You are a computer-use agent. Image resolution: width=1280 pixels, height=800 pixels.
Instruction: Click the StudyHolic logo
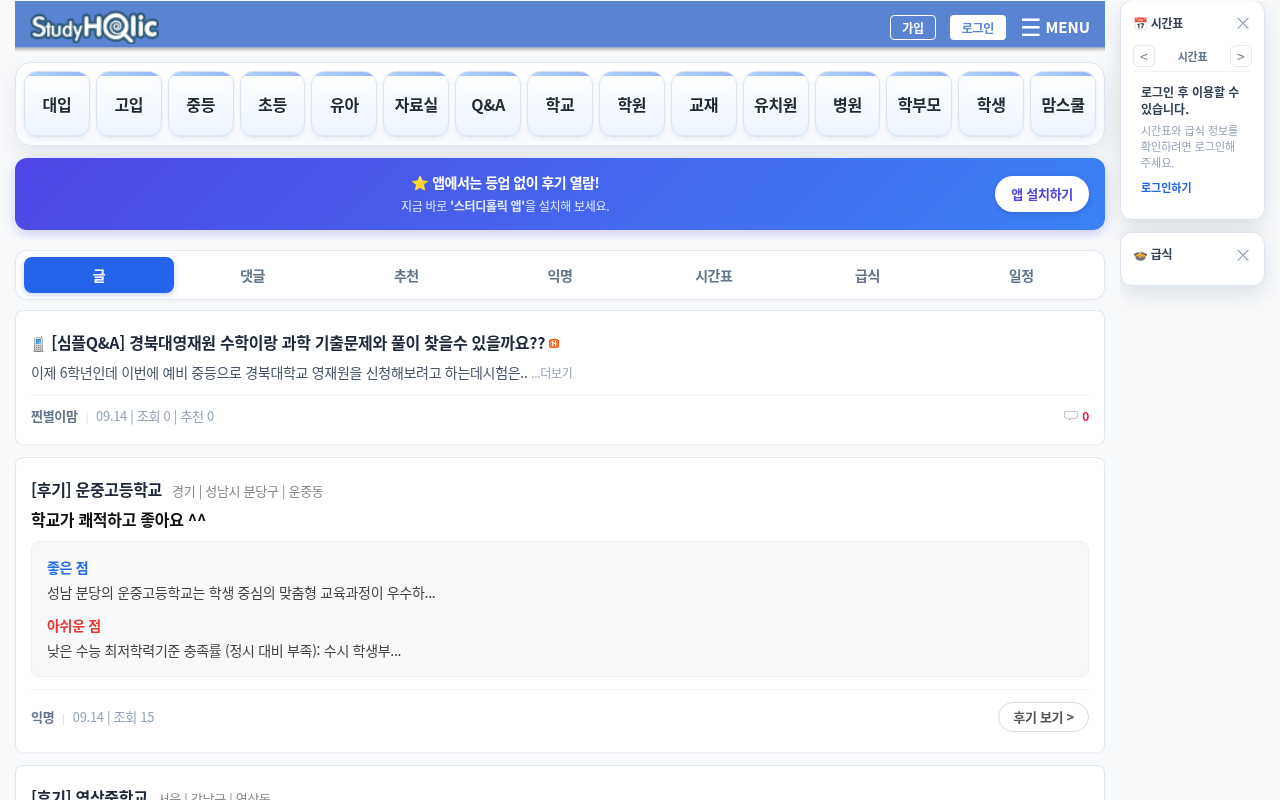click(95, 27)
